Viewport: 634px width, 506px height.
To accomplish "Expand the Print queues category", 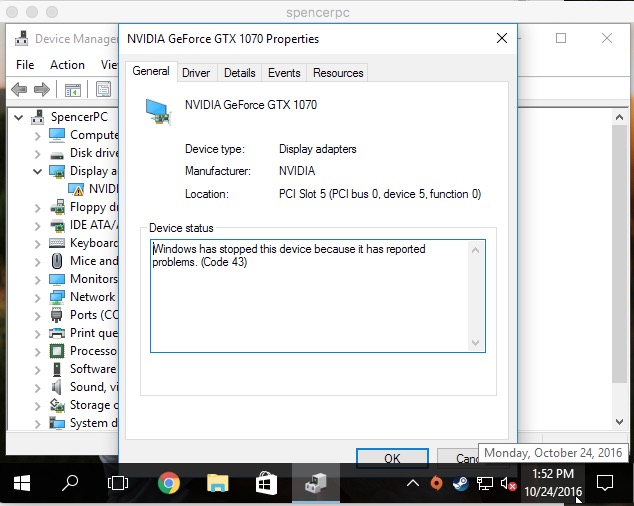I will pos(38,334).
